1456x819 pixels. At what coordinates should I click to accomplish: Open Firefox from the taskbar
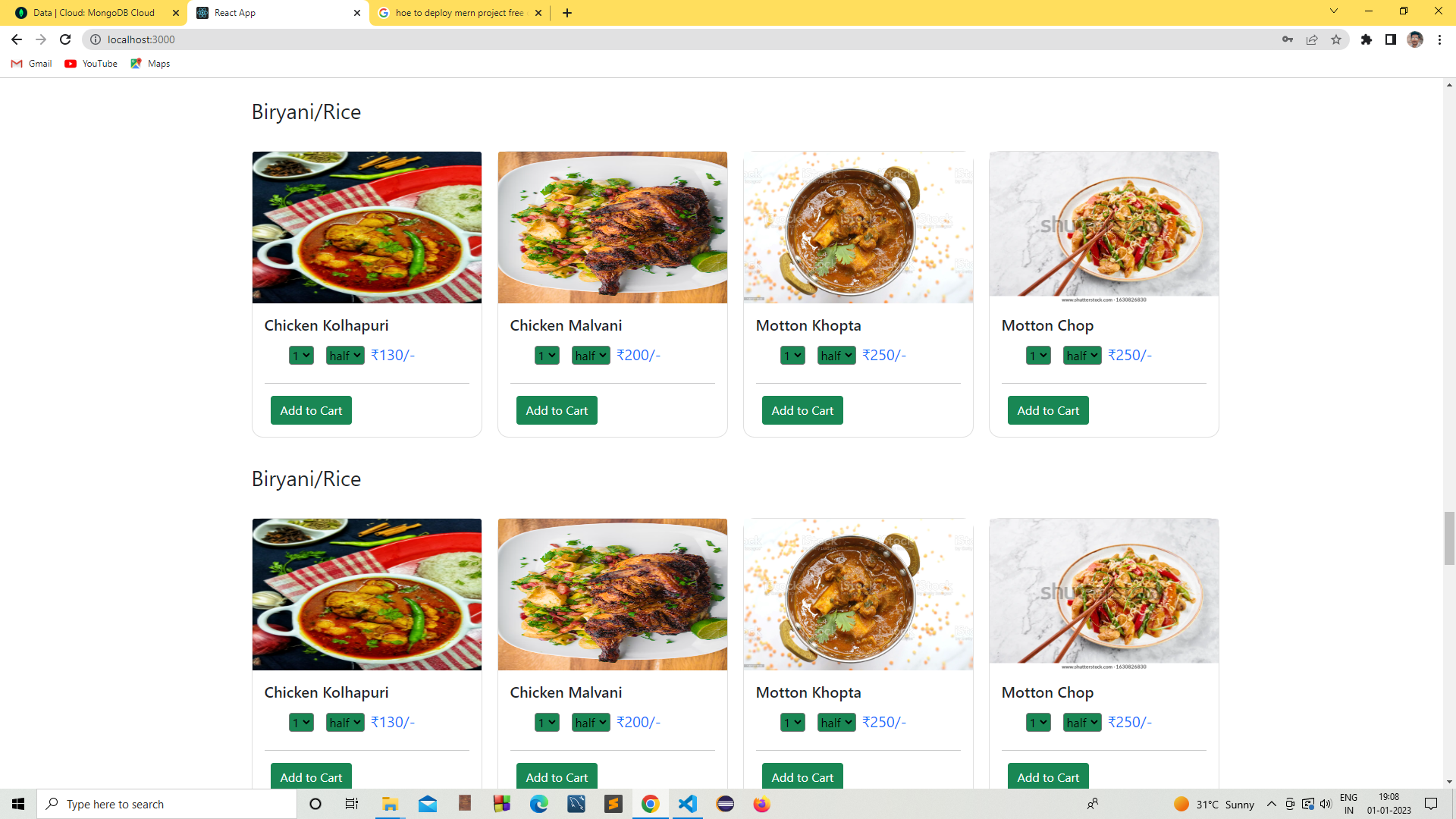761,804
